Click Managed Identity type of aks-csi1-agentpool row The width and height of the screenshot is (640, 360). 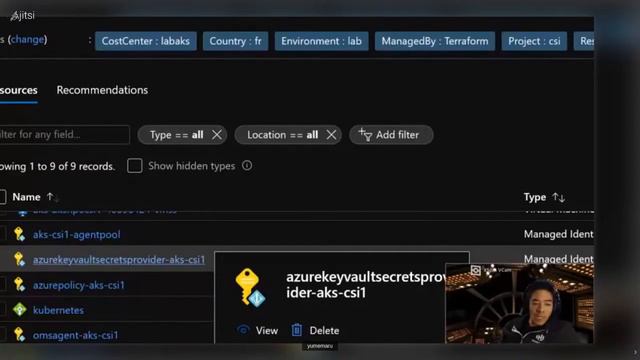(x=558, y=234)
